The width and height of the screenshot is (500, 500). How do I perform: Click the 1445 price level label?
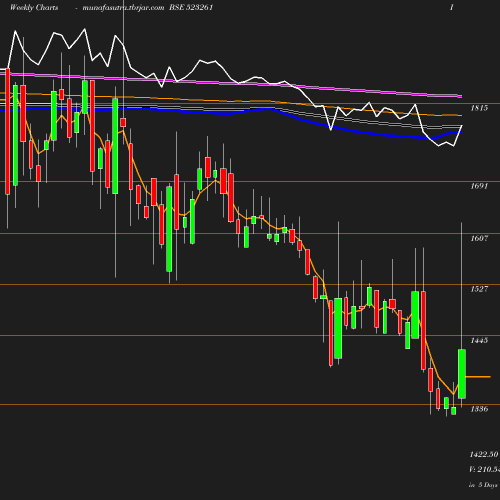point(479,340)
